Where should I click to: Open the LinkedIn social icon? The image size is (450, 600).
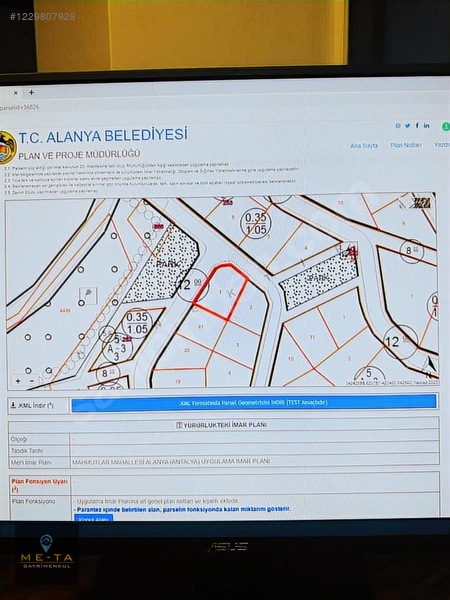[x=426, y=125]
